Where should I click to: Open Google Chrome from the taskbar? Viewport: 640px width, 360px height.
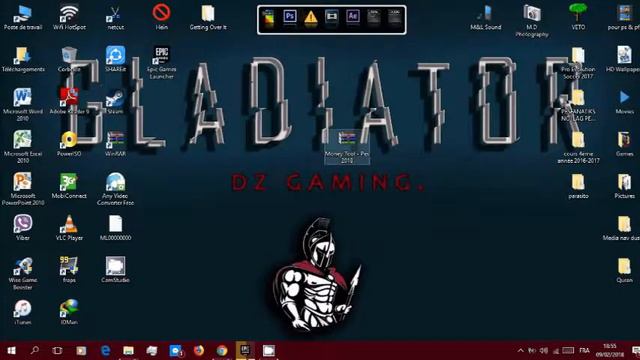click(222, 350)
